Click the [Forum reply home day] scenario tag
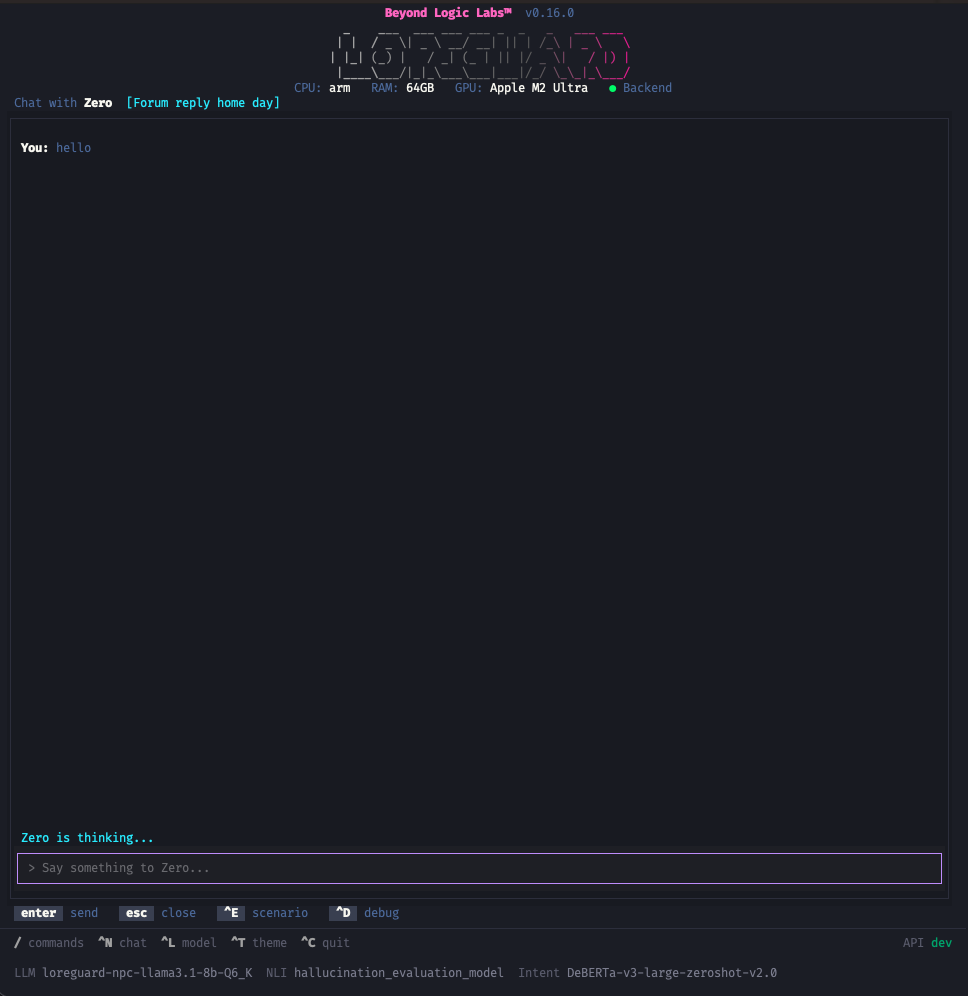The image size is (968, 996). tap(203, 103)
